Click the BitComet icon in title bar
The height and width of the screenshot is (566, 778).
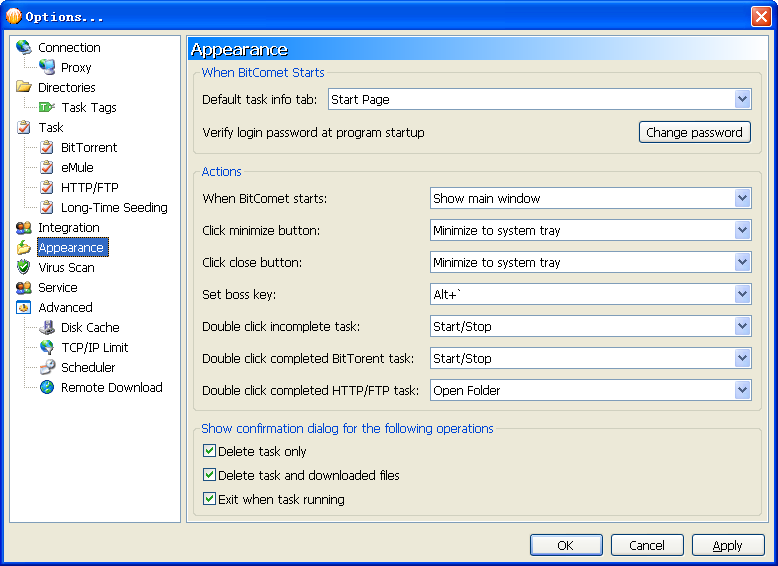click(13, 16)
